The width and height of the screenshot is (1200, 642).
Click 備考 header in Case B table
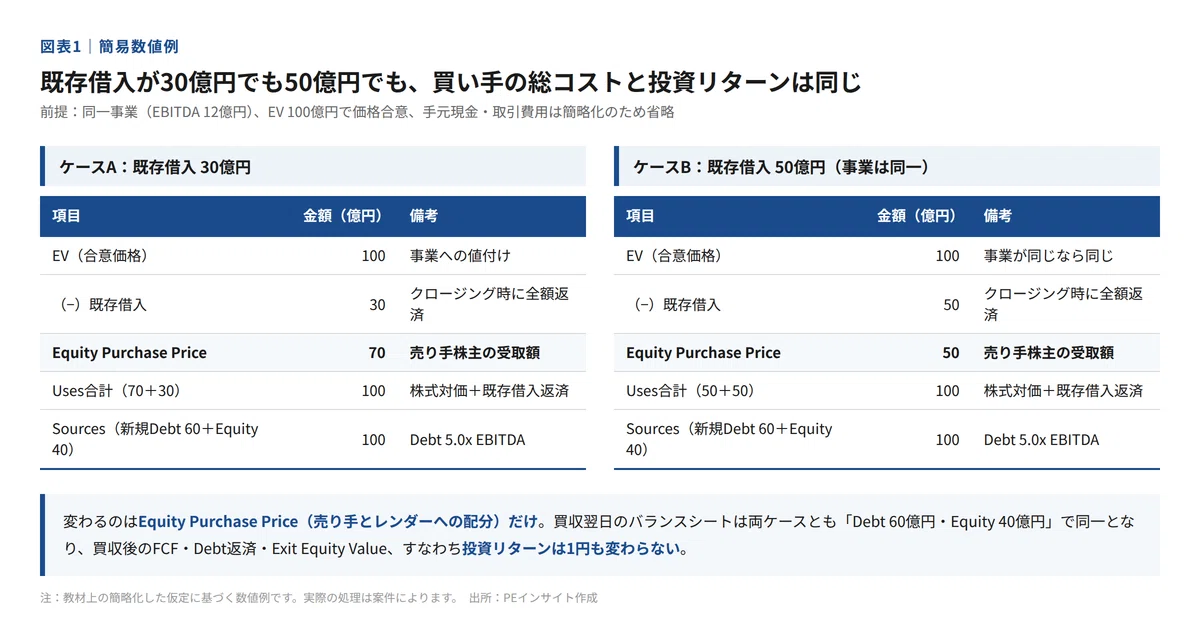coord(998,216)
